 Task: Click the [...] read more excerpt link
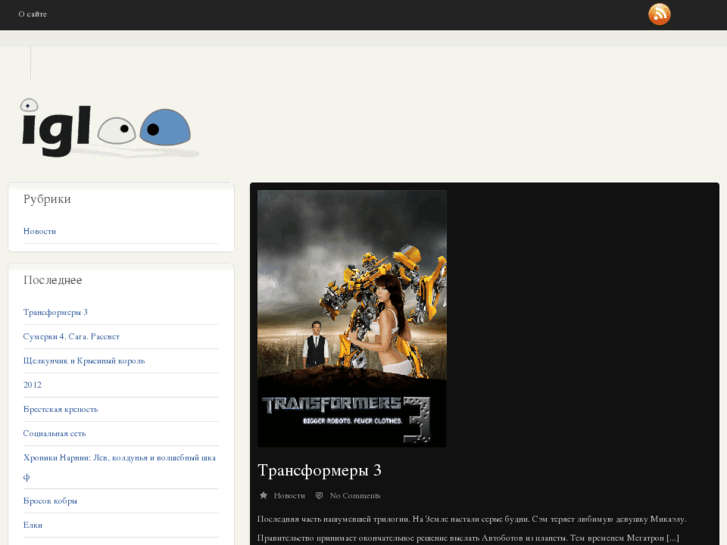[x=673, y=538]
